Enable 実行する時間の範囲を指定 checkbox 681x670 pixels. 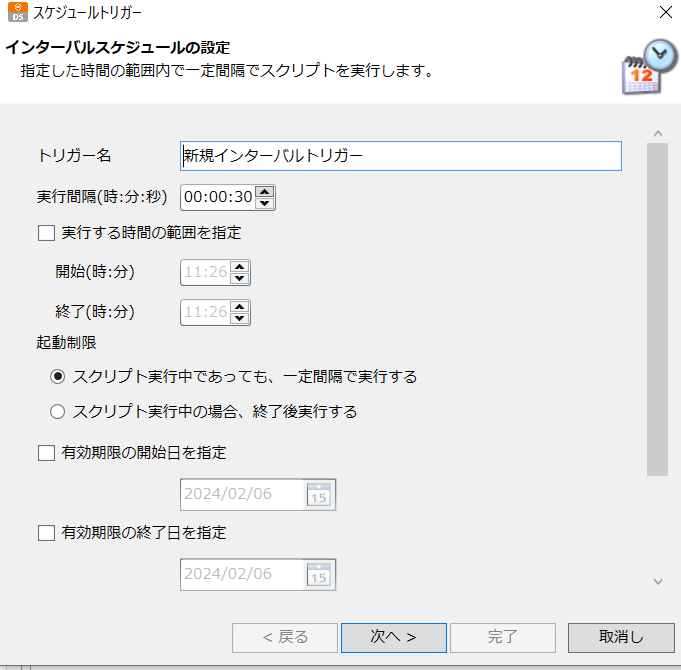point(46,233)
